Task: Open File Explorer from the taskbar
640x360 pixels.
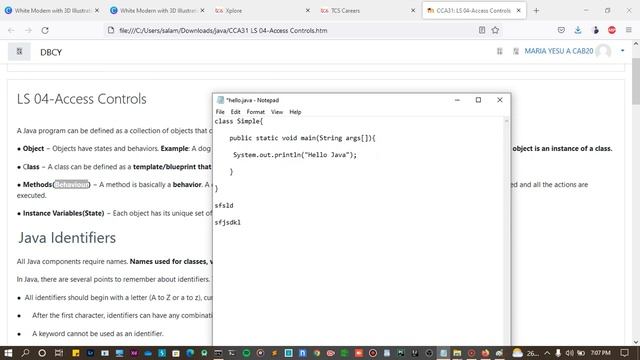Action: point(457,353)
